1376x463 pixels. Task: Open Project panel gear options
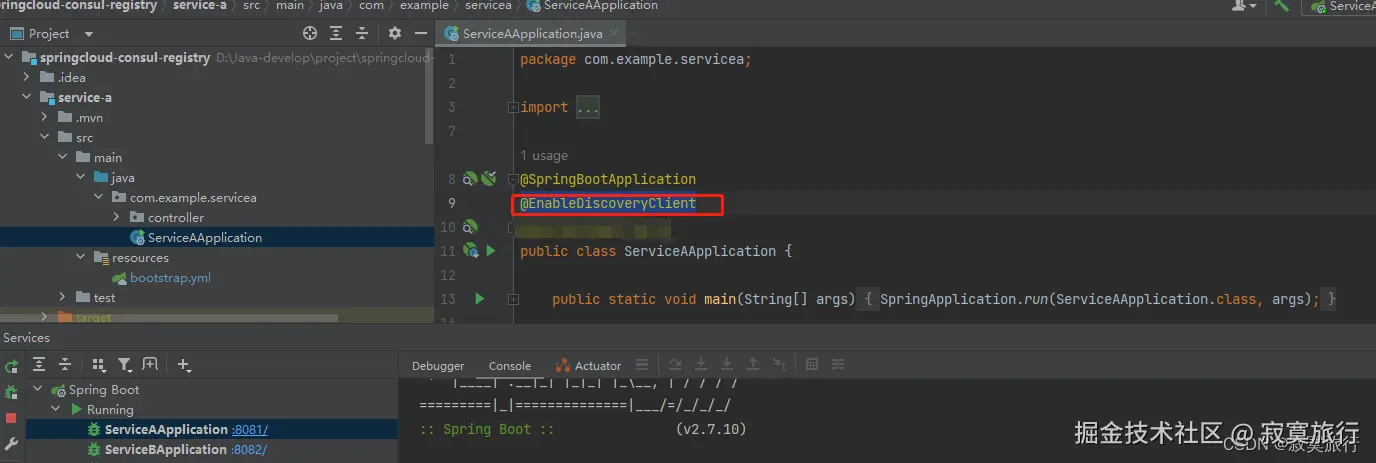click(395, 33)
